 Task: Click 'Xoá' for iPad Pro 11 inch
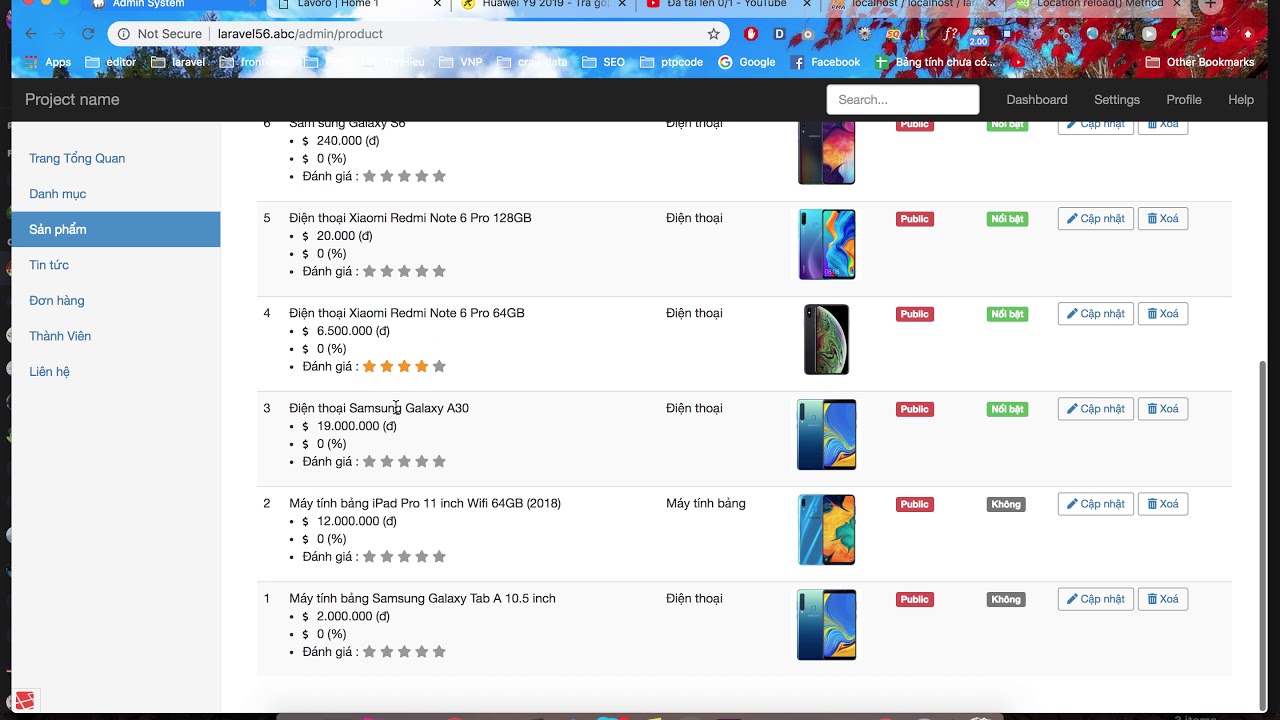(1163, 504)
